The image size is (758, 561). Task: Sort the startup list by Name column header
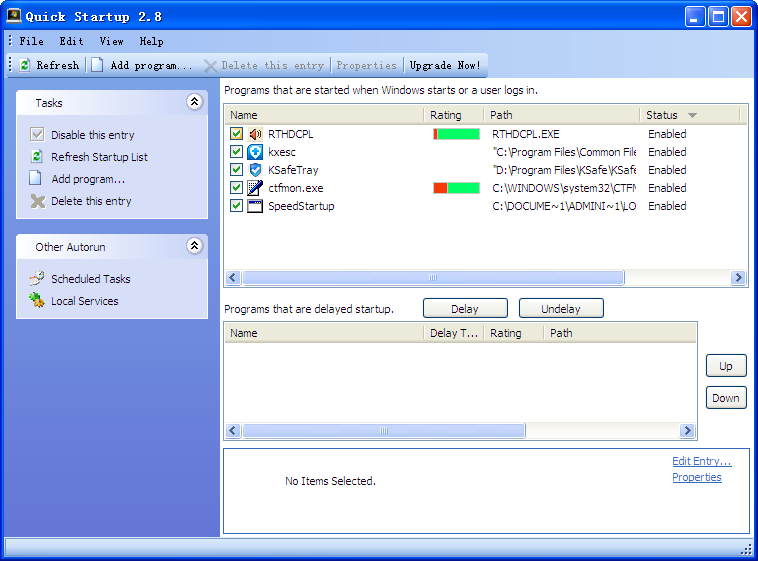(324, 115)
